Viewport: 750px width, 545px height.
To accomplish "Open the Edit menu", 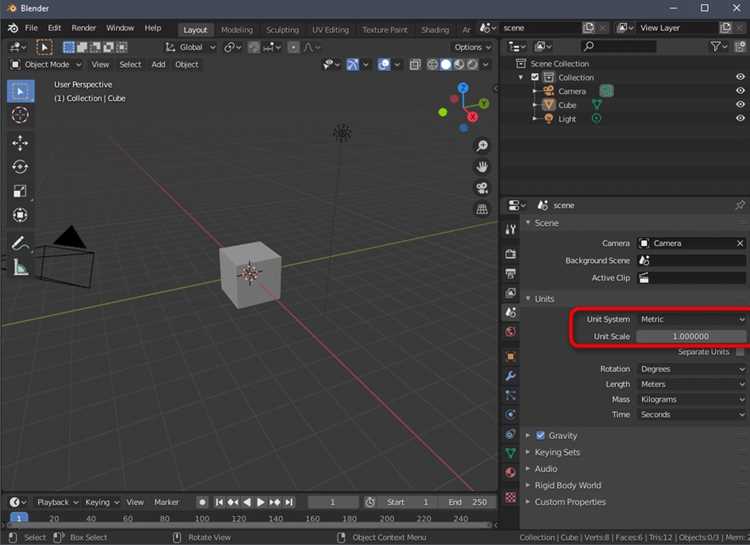I will click(55, 28).
